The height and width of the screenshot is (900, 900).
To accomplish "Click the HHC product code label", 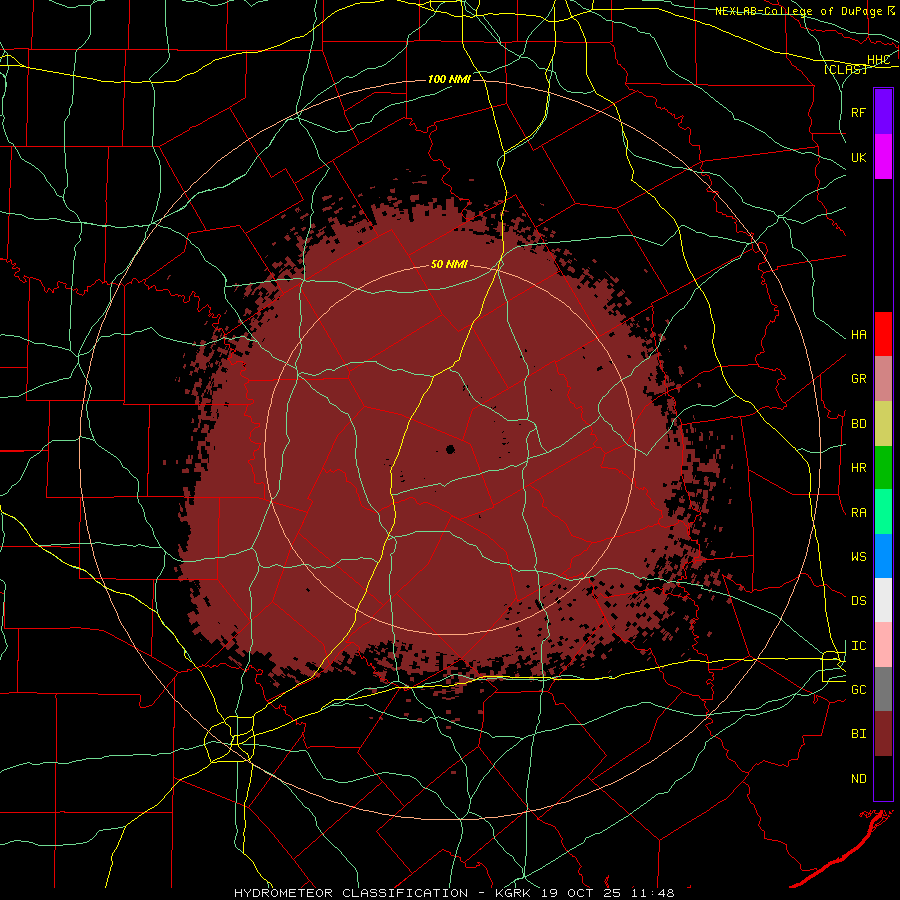I will coord(878,60).
